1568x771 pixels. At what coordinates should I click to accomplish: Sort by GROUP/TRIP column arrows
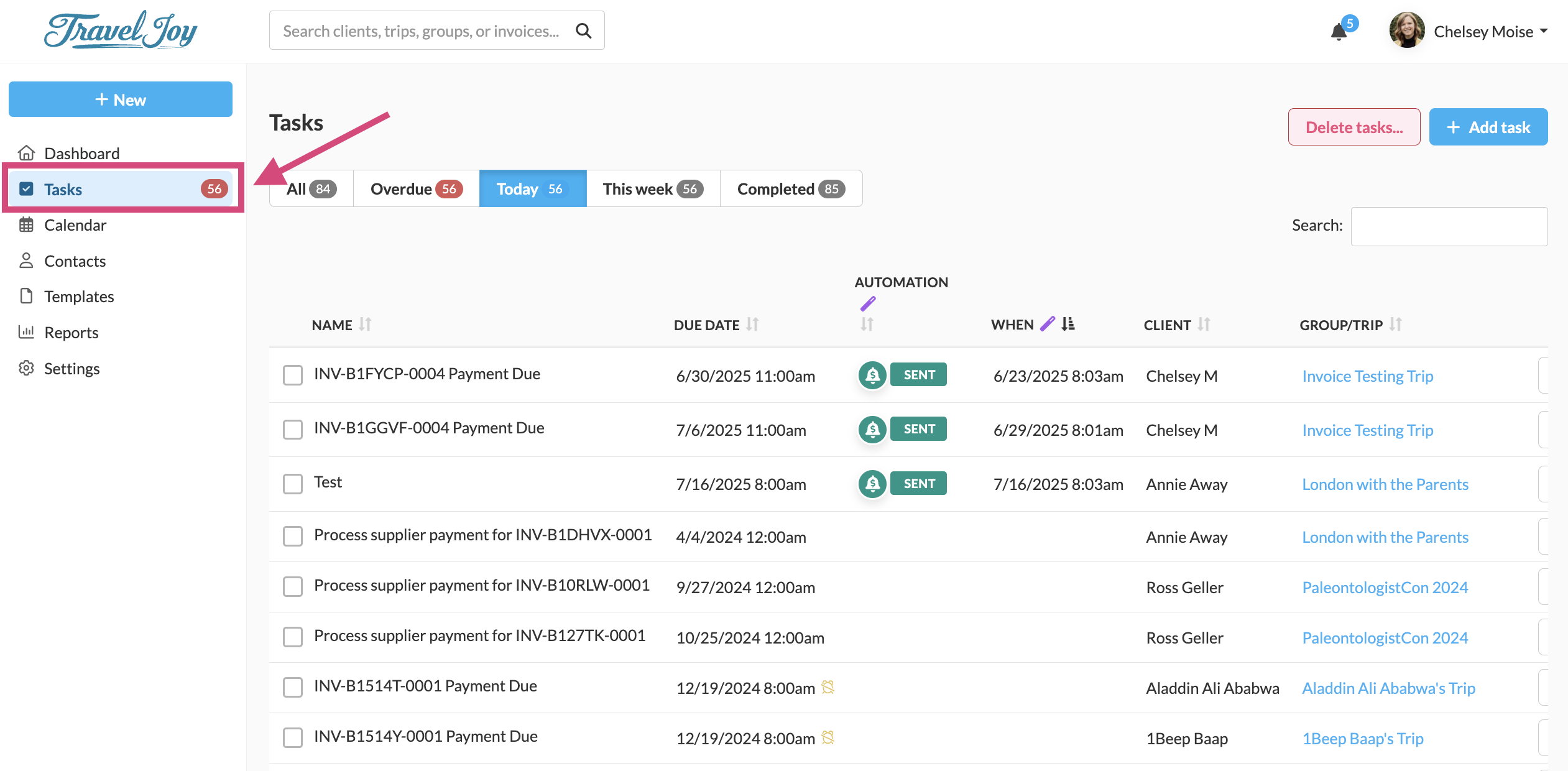pos(1395,325)
